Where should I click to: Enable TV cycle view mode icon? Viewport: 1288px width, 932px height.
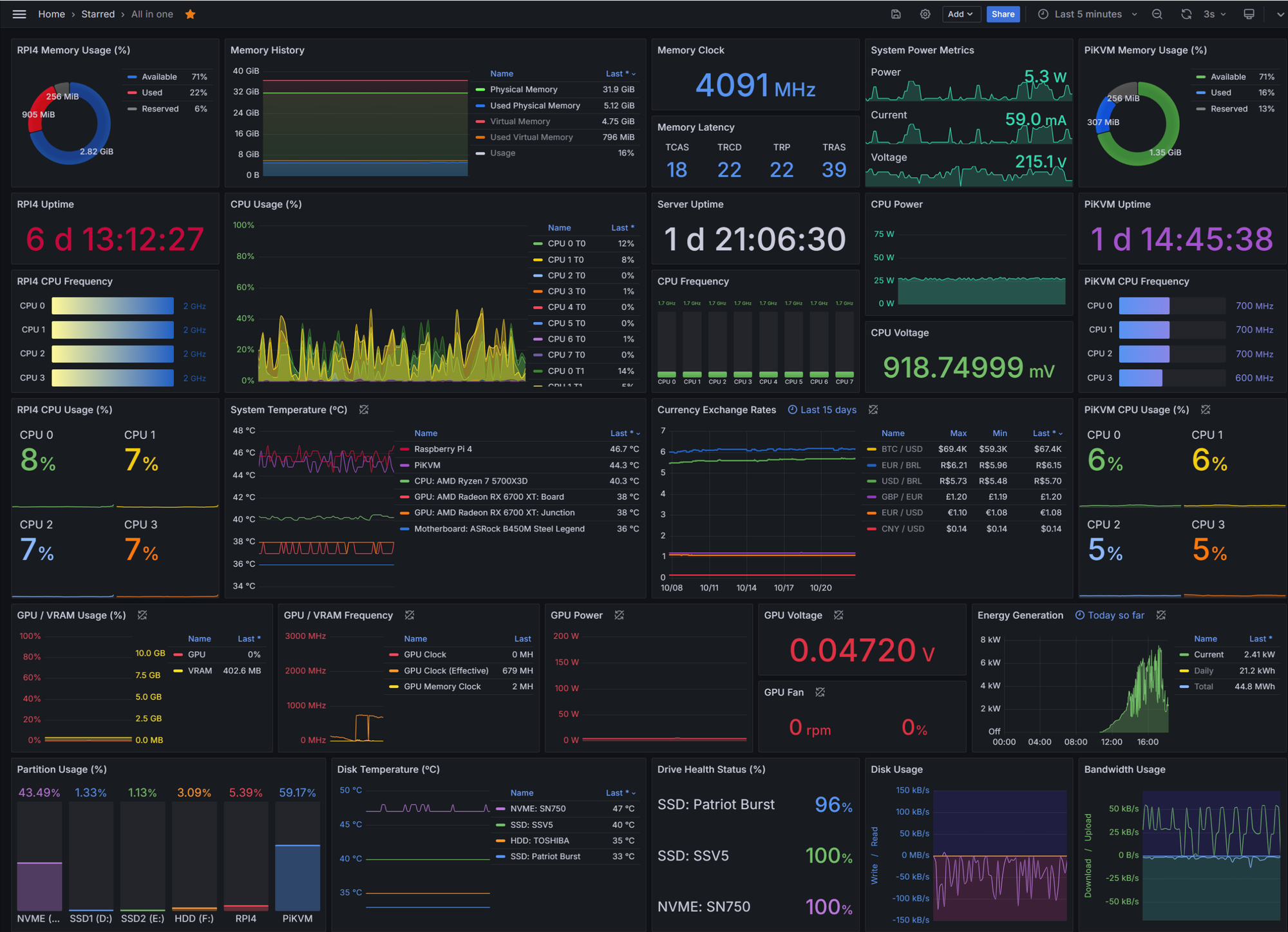(1249, 14)
